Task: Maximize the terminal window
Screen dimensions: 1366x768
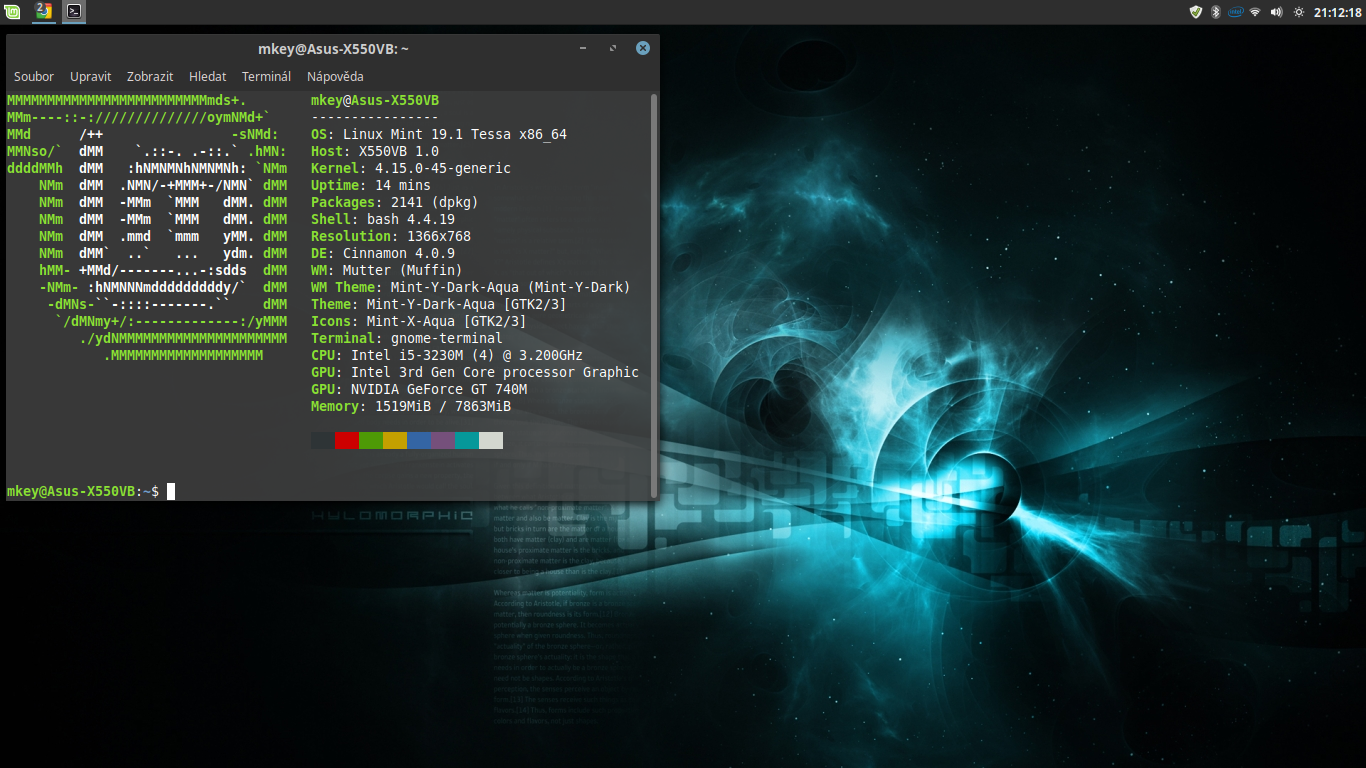Action: point(613,48)
